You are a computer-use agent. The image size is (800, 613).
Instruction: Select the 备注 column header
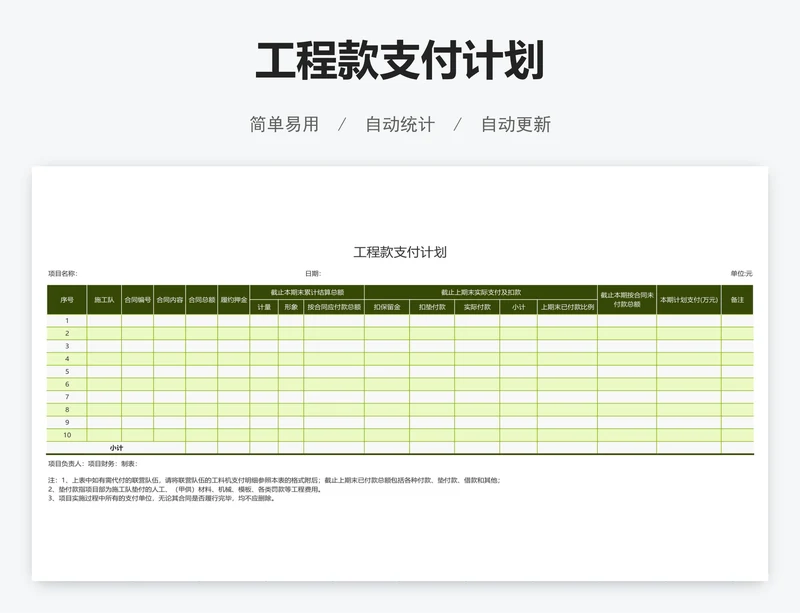click(x=737, y=300)
